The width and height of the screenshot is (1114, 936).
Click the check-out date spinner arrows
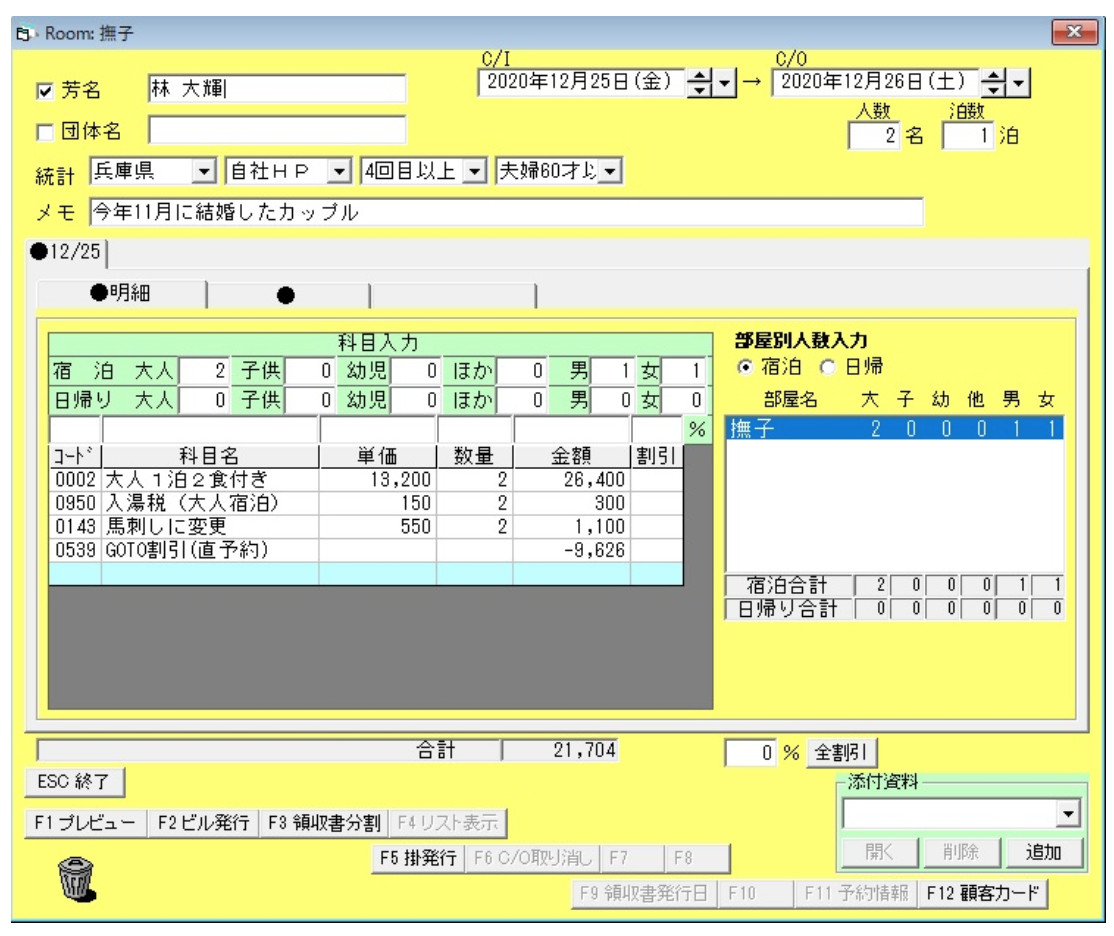(994, 81)
